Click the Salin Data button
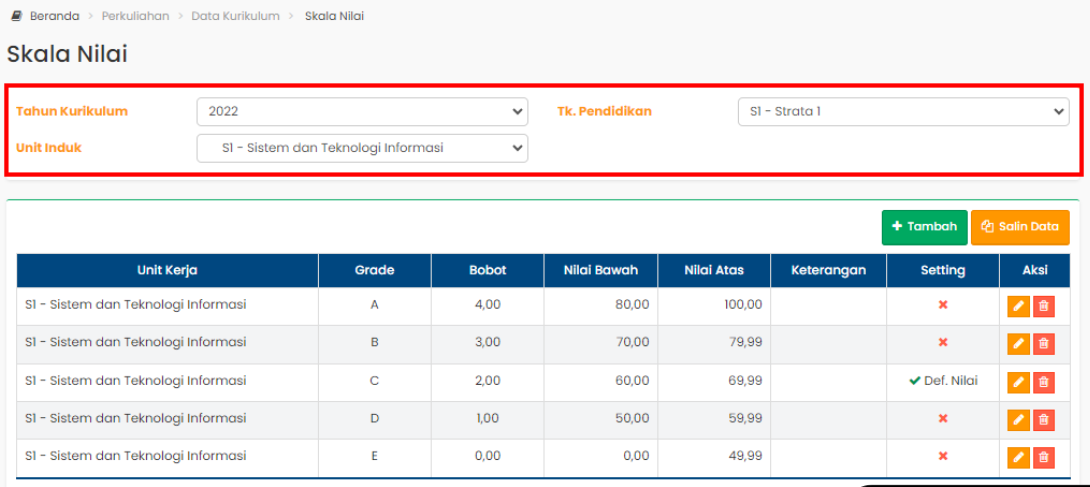1090x487 pixels. coord(1020,227)
